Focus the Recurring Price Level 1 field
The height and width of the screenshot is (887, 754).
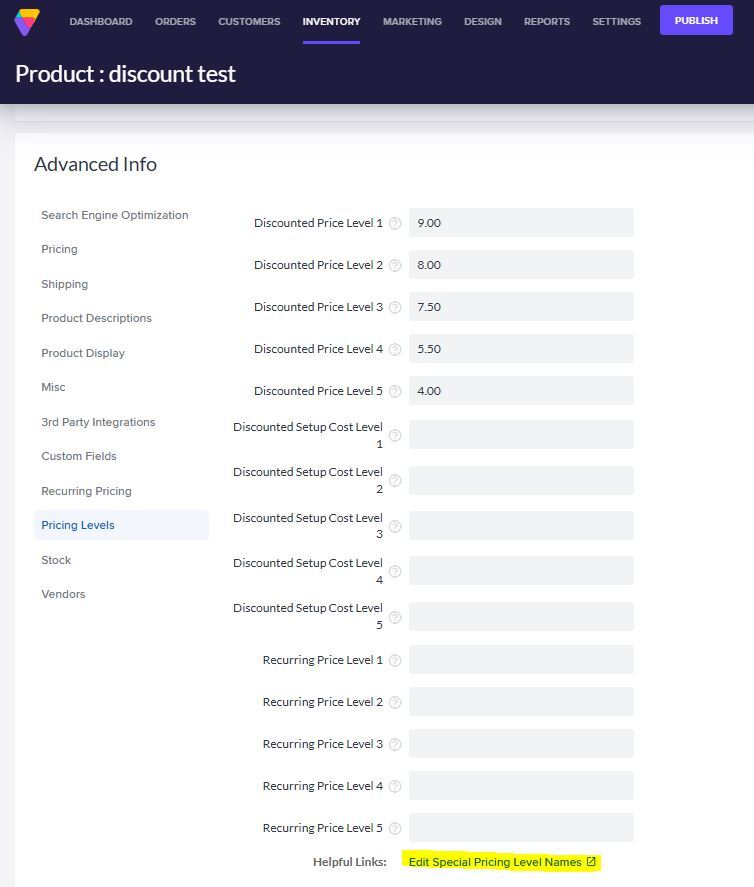(x=521, y=660)
